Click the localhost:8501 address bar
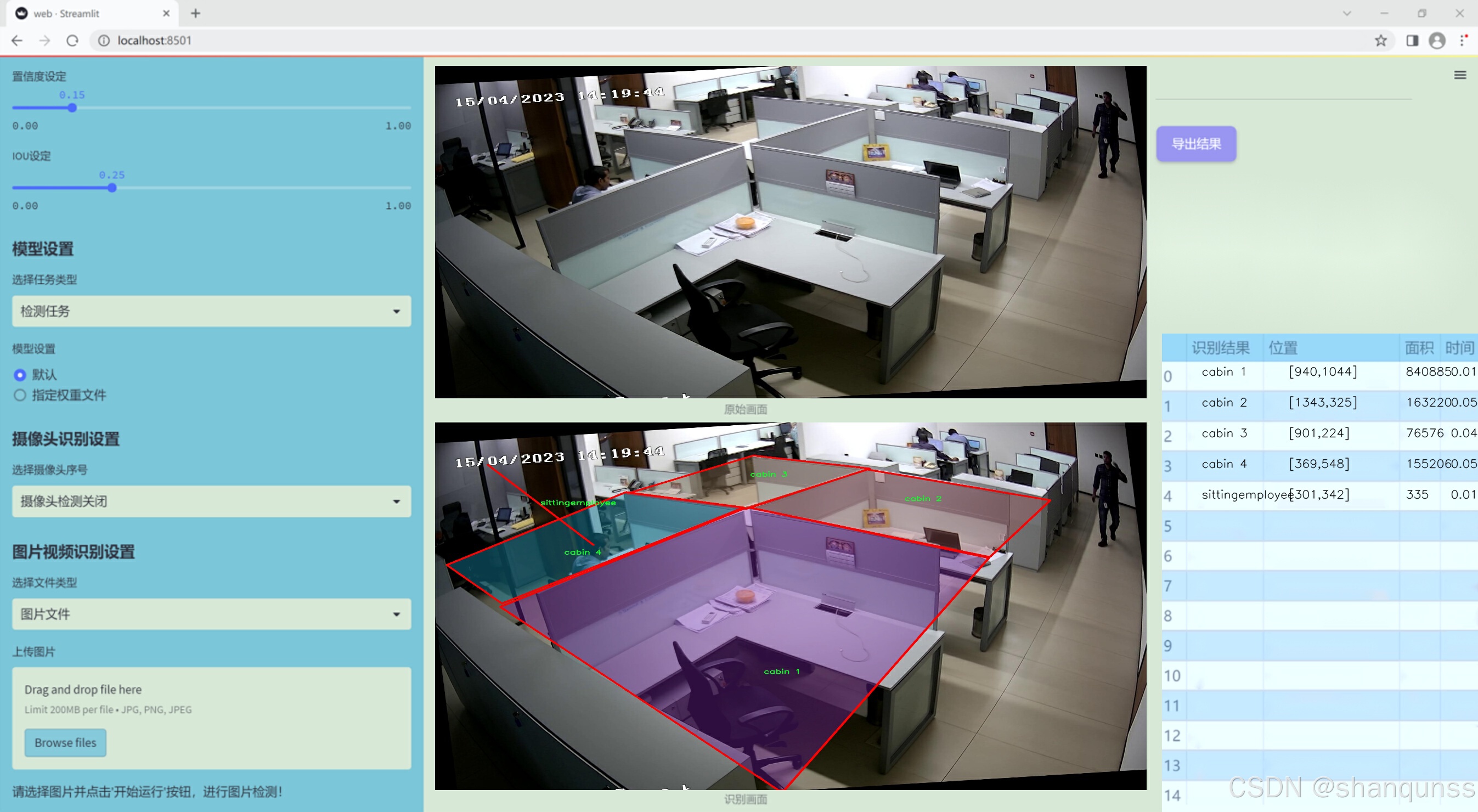This screenshot has width=1478, height=812. pyautogui.click(x=154, y=41)
